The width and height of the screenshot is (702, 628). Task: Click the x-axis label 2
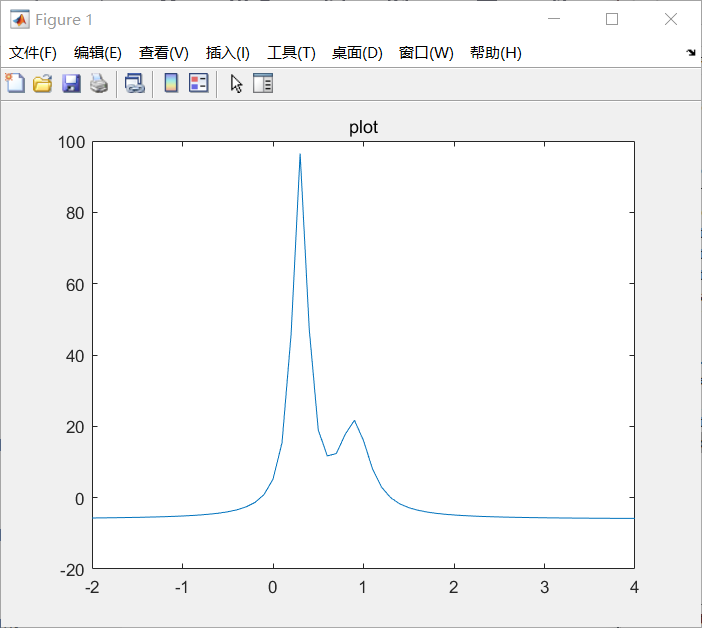point(454,587)
